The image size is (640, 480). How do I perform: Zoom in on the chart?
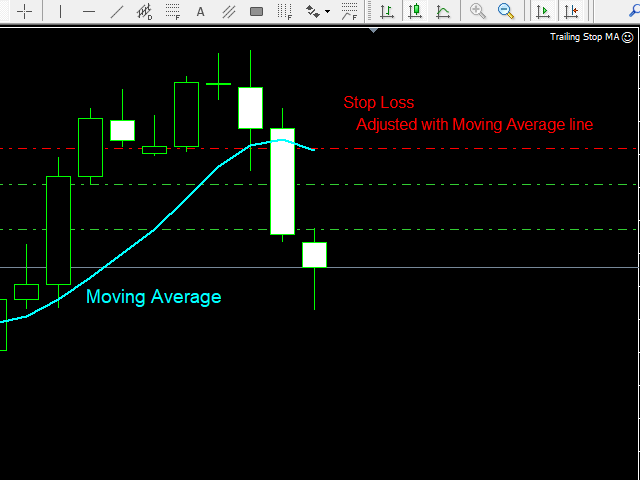pyautogui.click(x=478, y=11)
